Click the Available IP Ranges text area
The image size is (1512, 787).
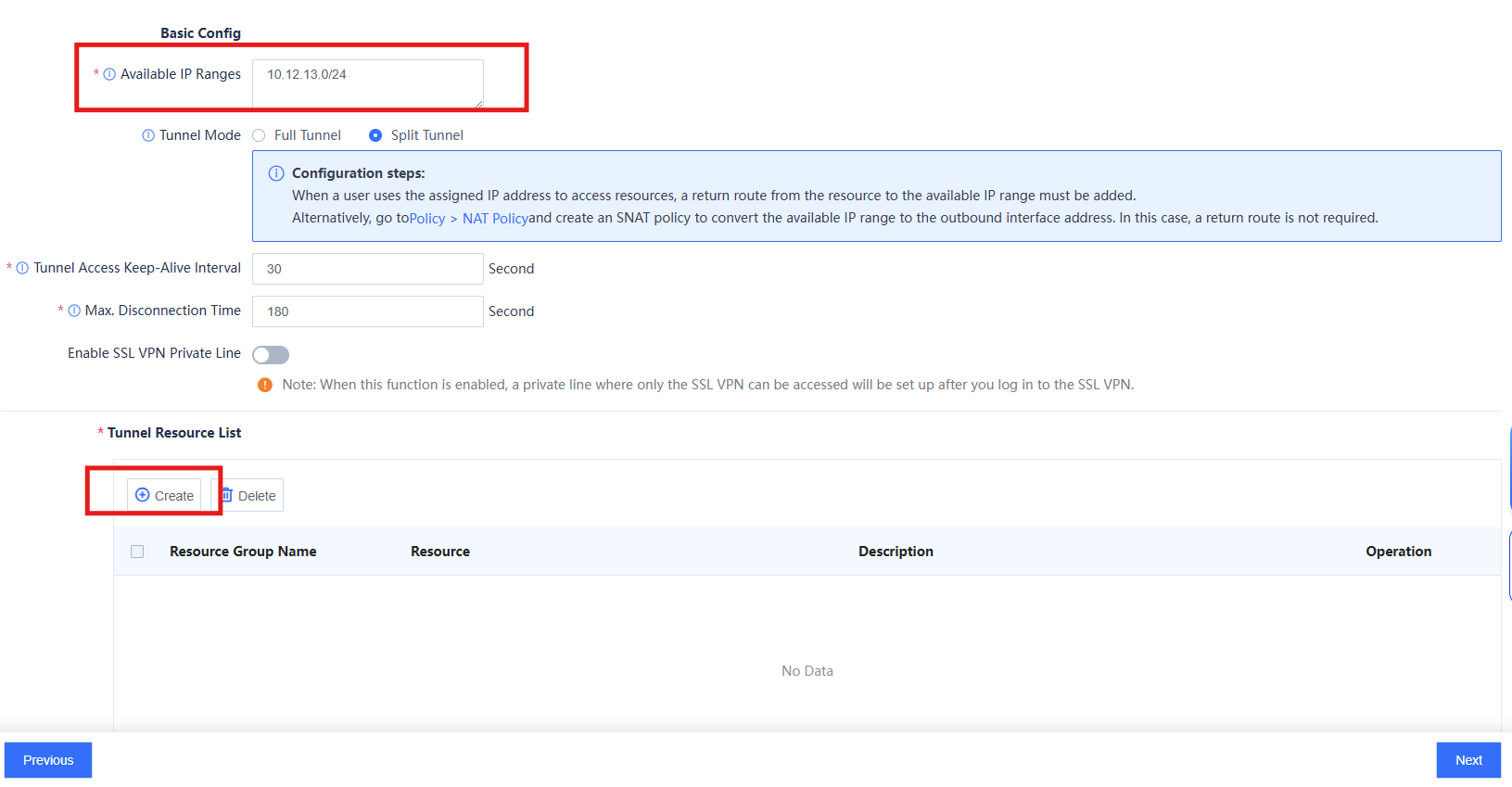point(368,83)
